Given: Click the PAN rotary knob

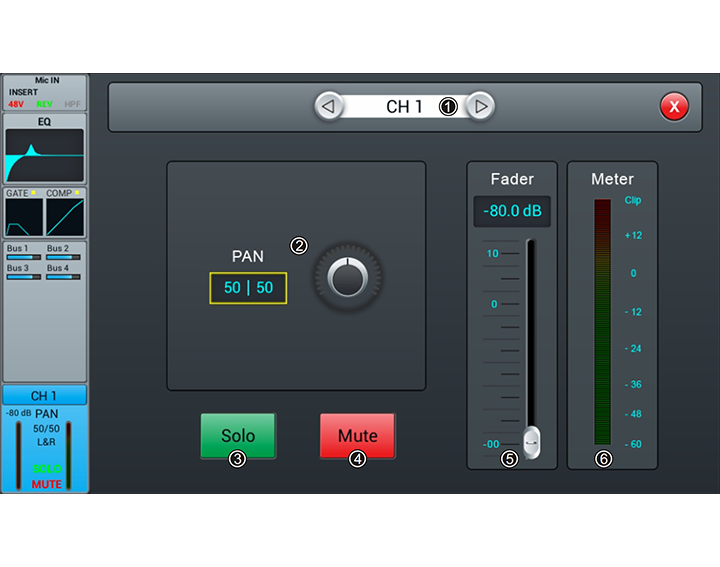Looking at the screenshot, I should coord(347,278).
